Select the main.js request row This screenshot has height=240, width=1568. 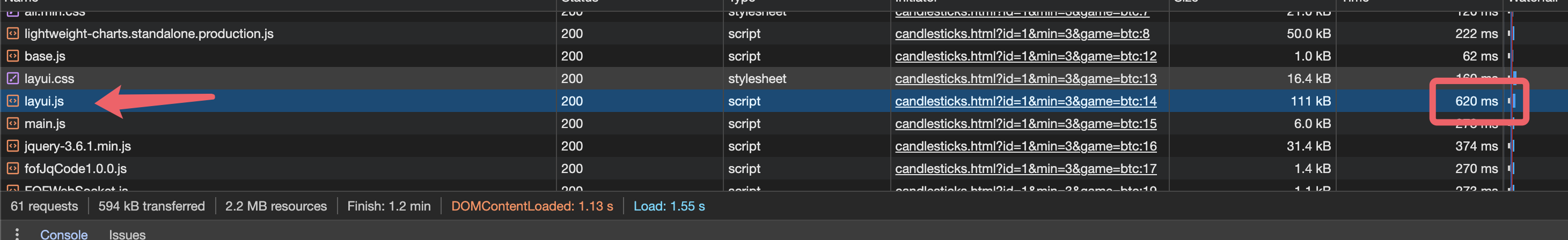click(784, 123)
